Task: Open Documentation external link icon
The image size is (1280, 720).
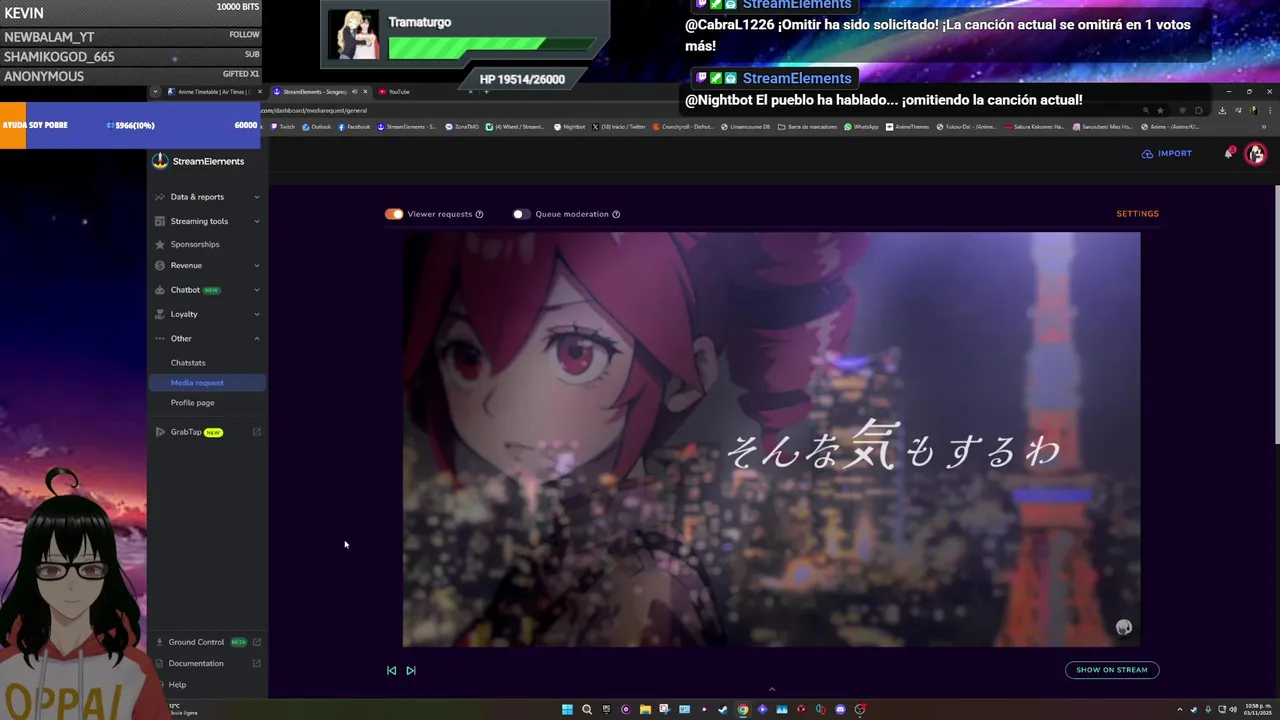Action: point(257,663)
